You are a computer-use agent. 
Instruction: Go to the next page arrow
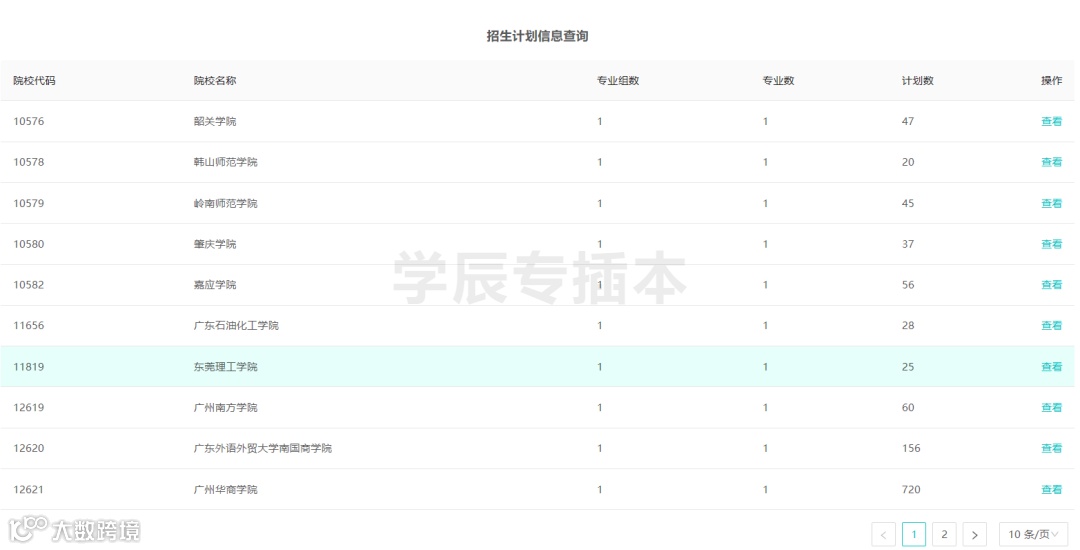point(975,534)
